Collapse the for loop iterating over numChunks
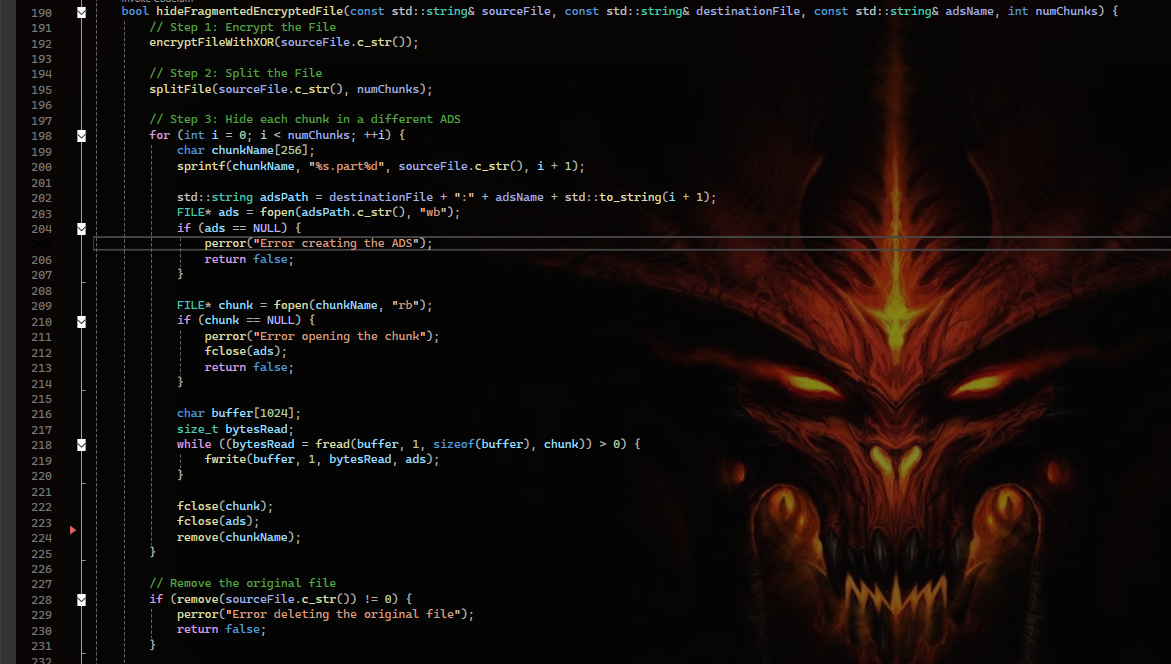The height and width of the screenshot is (664, 1171). click(81, 135)
